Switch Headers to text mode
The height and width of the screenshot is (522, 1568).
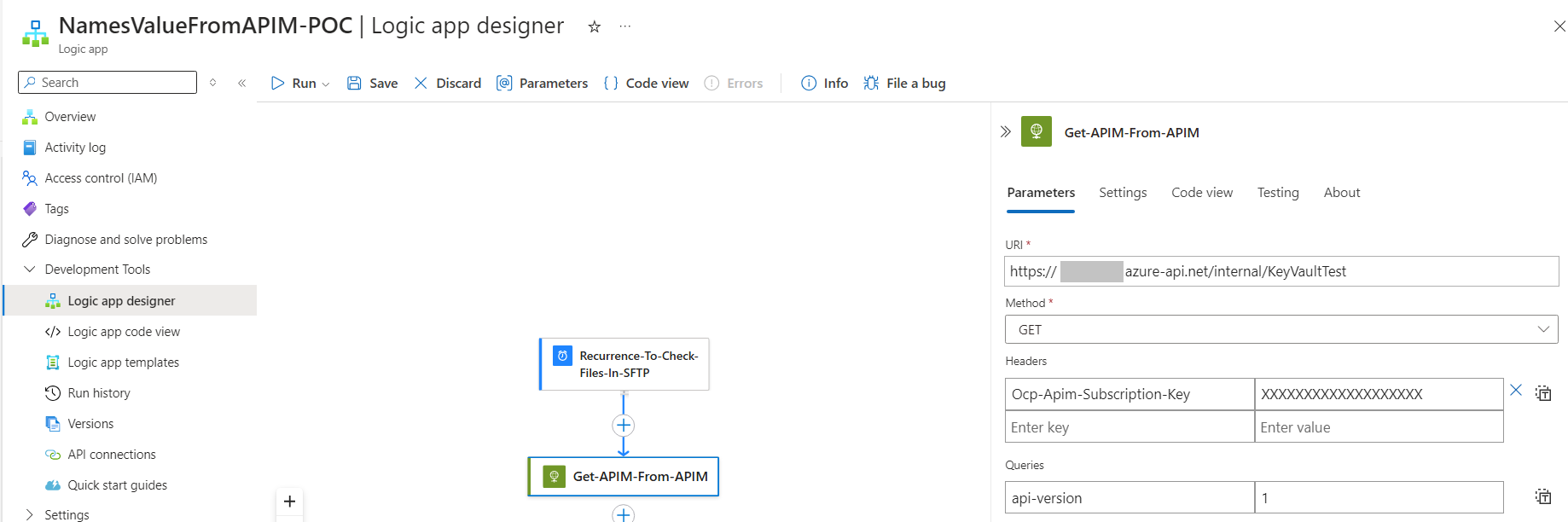1544,392
